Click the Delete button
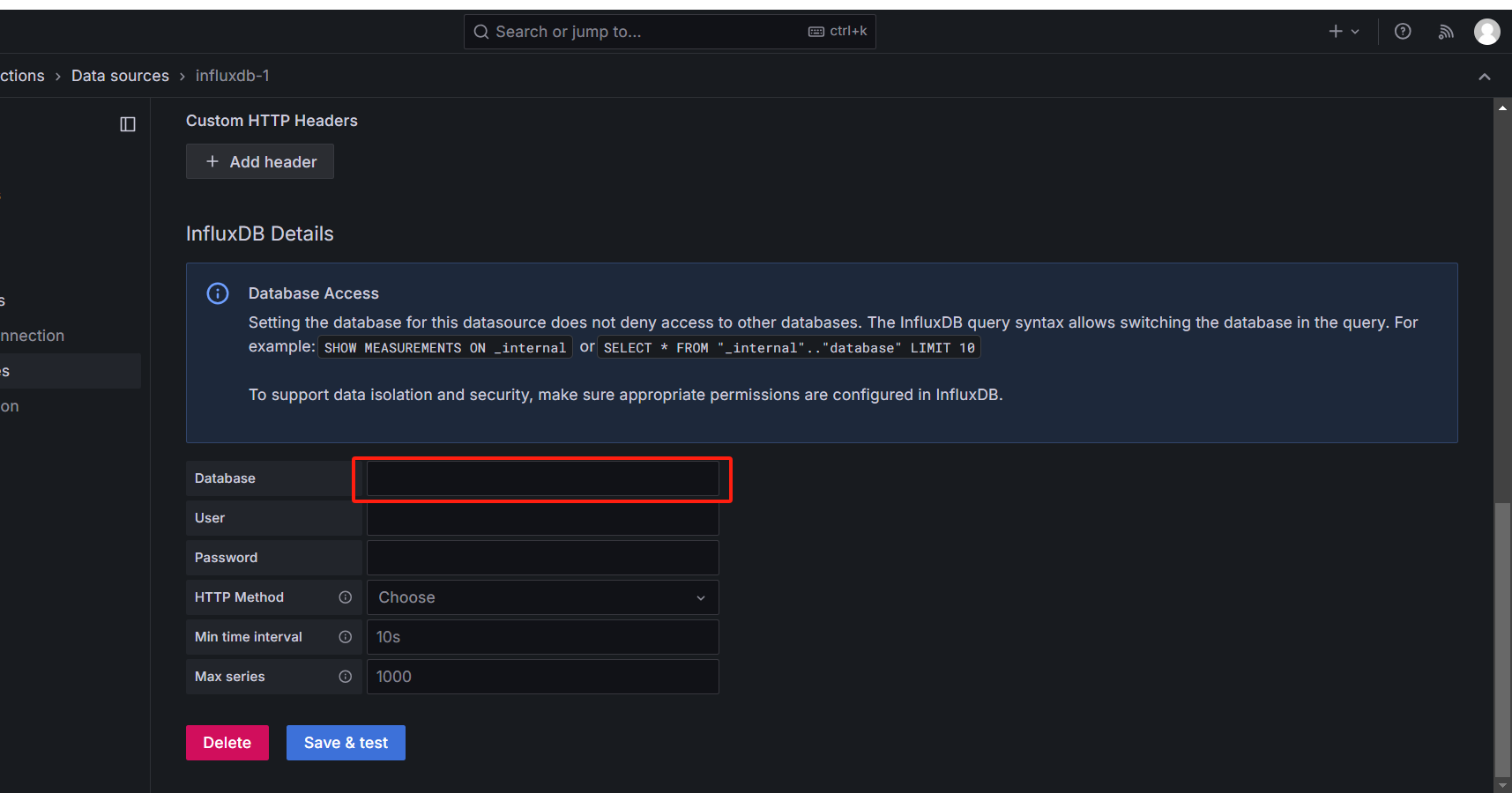 (227, 743)
